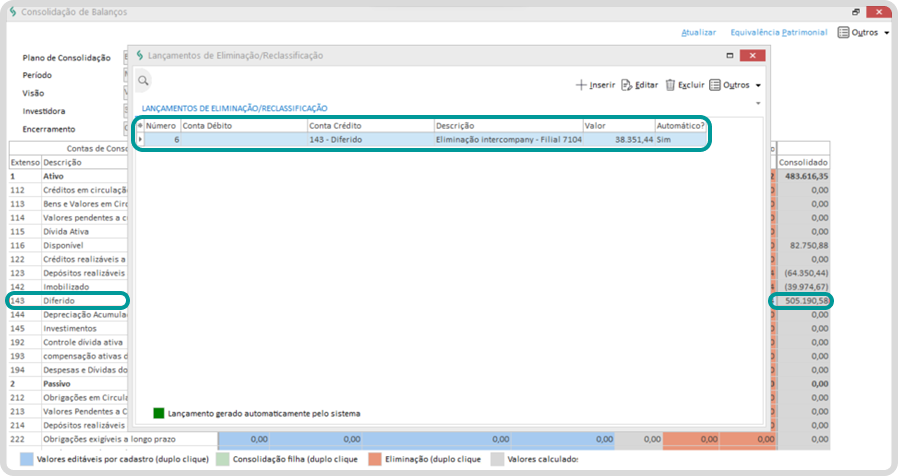Viewport: 898px width, 476px height.
Task: Click the magnifier search icon in dialog
Action: pos(144,80)
